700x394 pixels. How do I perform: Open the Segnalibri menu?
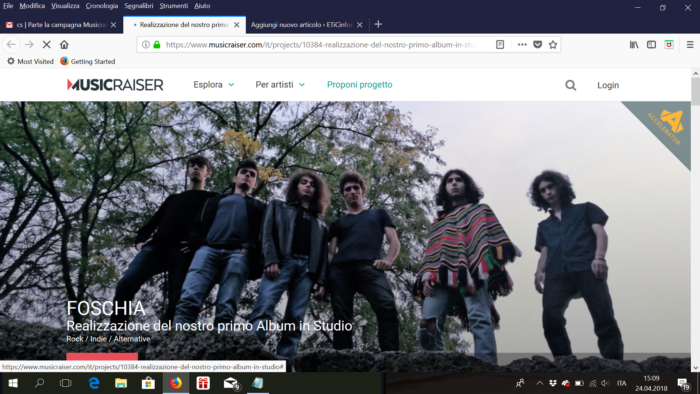139,6
